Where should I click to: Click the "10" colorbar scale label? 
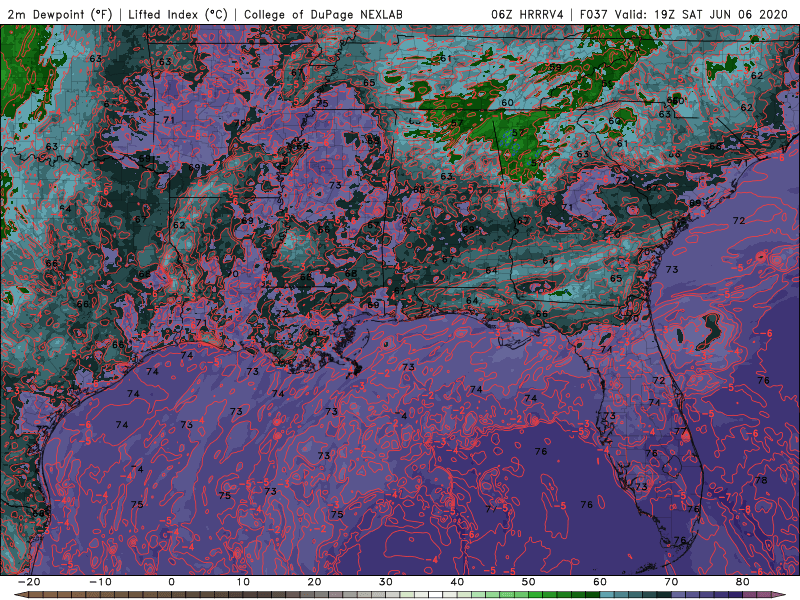(x=243, y=582)
